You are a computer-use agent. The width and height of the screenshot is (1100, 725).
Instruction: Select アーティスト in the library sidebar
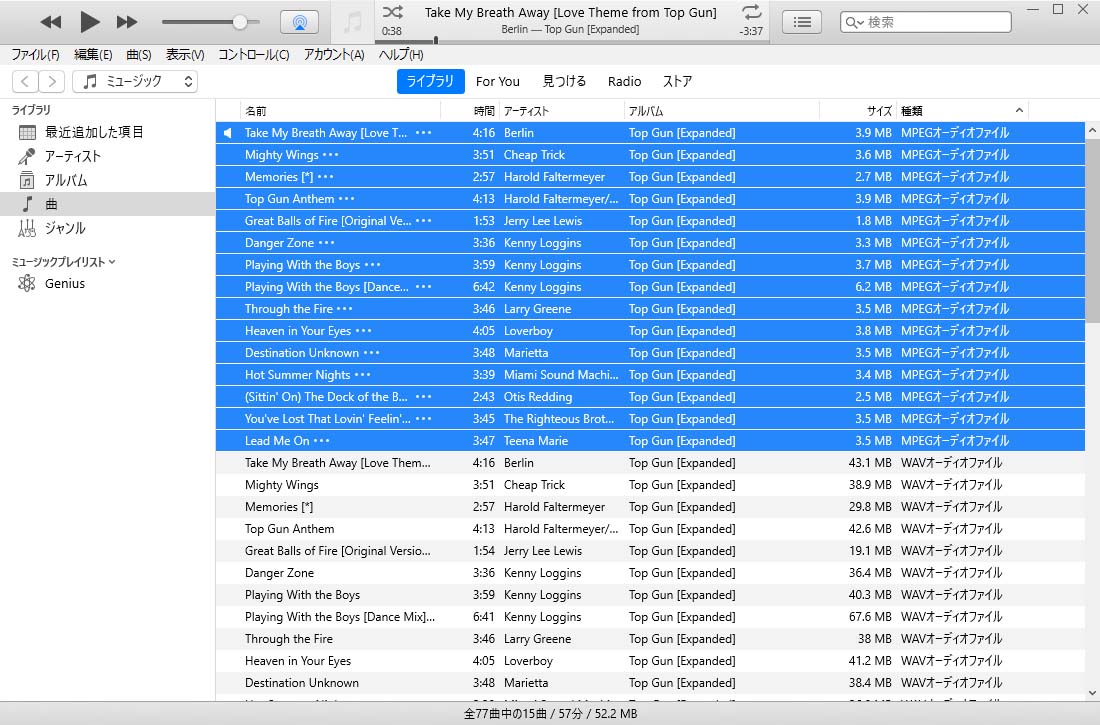pyautogui.click(x=72, y=156)
